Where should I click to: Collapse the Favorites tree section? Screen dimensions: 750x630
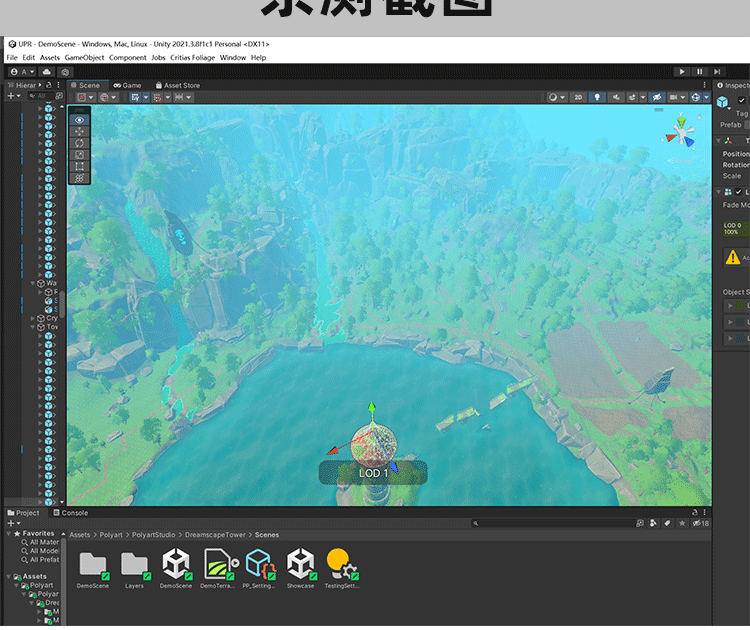coord(9,533)
